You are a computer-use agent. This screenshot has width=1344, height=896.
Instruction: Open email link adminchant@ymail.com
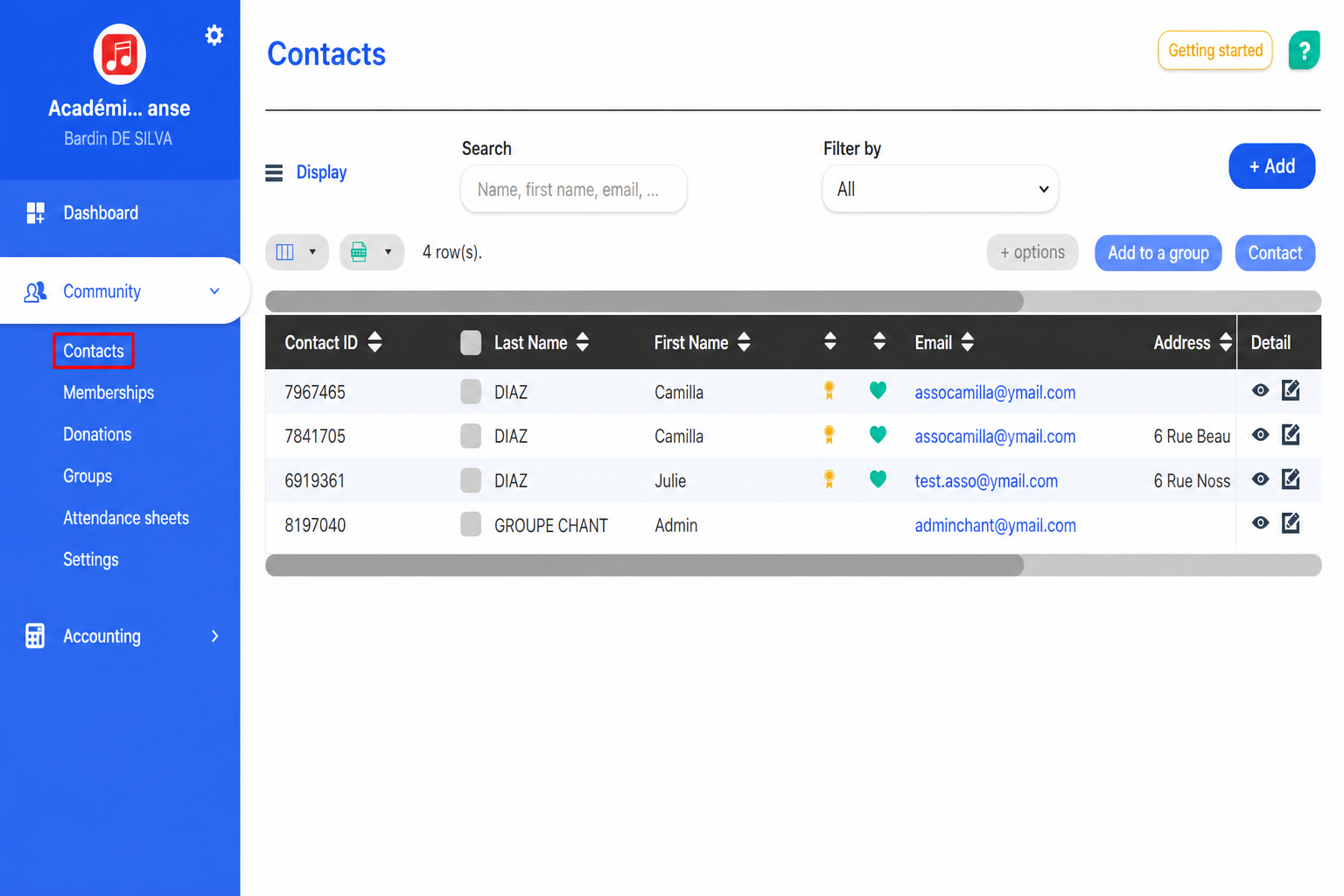995,526
